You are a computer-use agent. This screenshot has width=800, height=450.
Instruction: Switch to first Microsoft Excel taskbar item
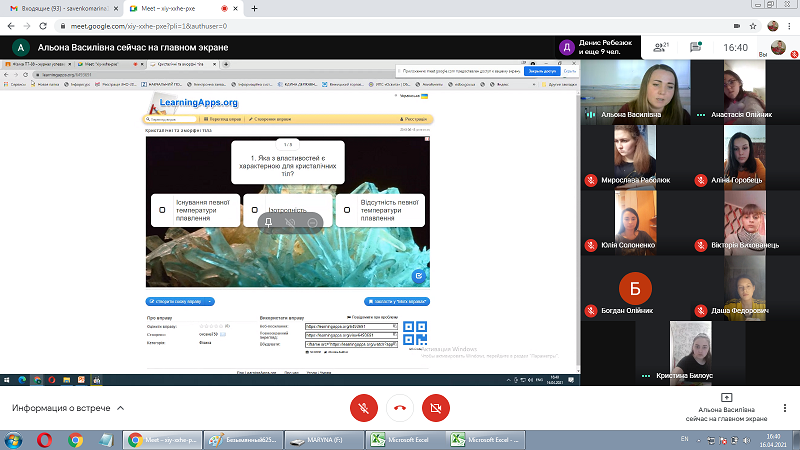point(406,440)
